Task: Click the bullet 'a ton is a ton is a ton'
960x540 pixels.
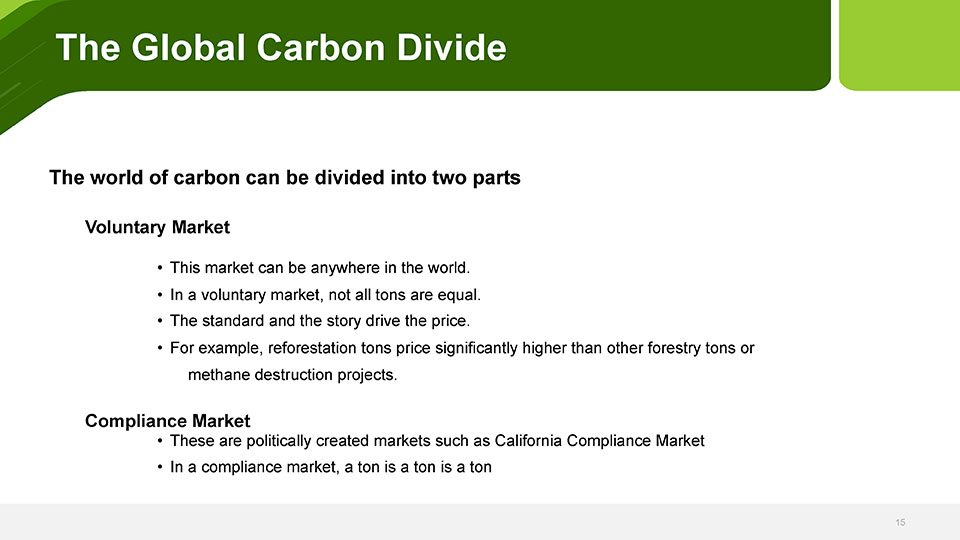Action: pyautogui.click(x=330, y=467)
